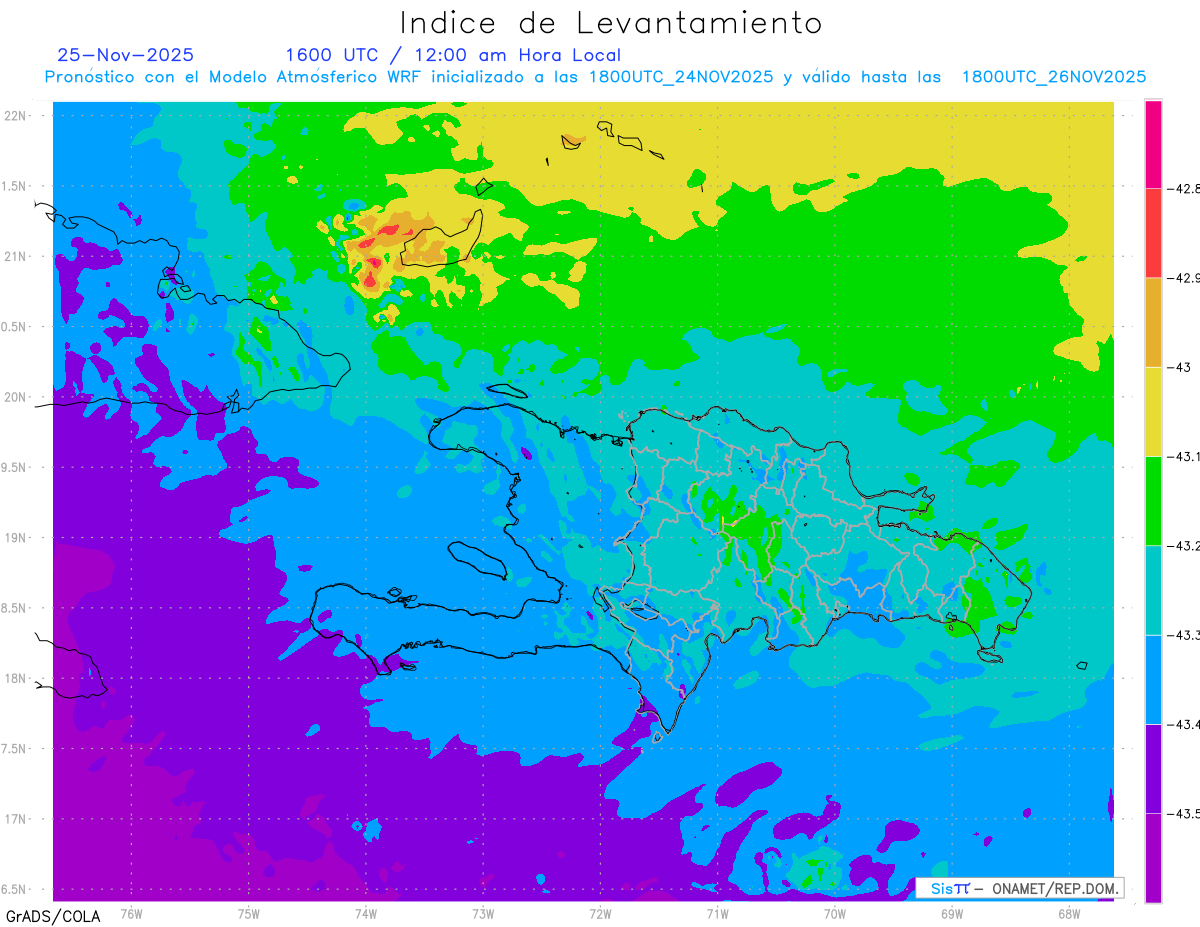
Task: Click the "Indice de Levantamiento" title
Action: pyautogui.click(x=611, y=22)
